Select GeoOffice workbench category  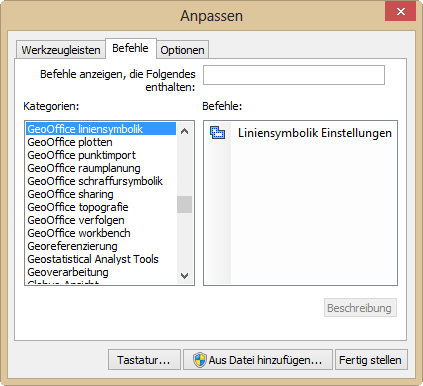click(x=101, y=233)
